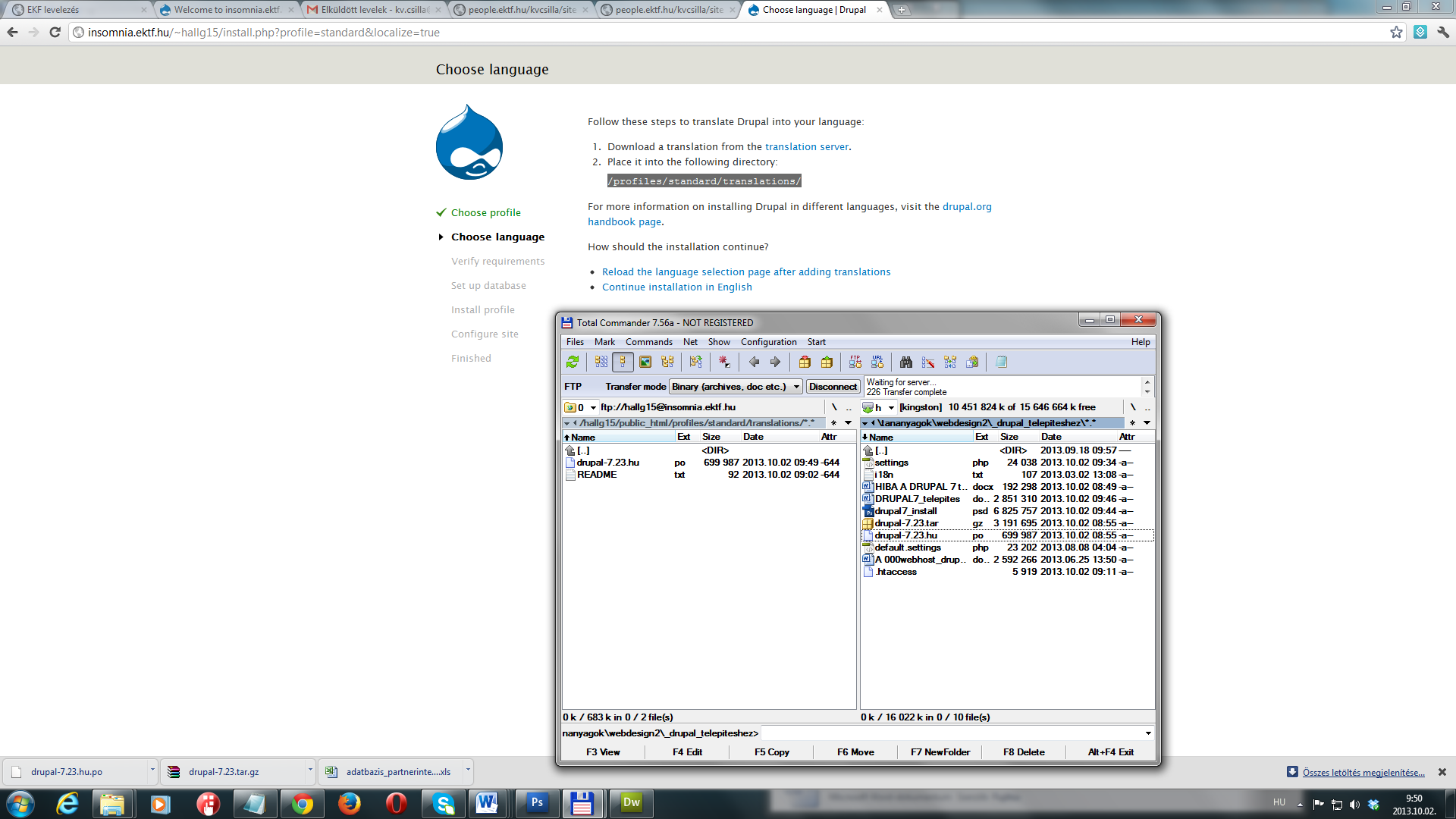Click the FTP Disconnect button
1456x819 pixels.
pos(832,387)
